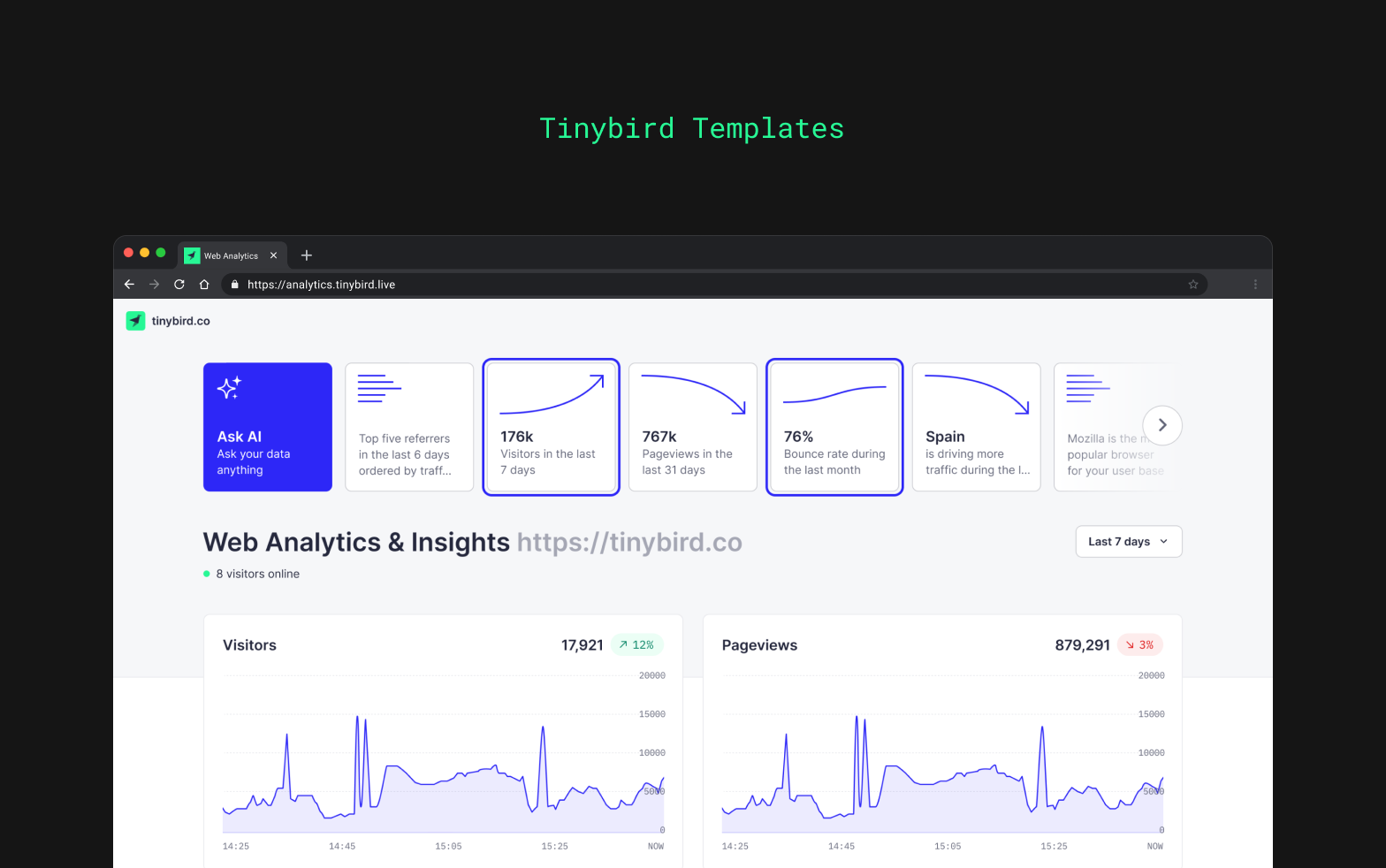
Task: Expand the Last 7 days dropdown
Action: (x=1129, y=542)
